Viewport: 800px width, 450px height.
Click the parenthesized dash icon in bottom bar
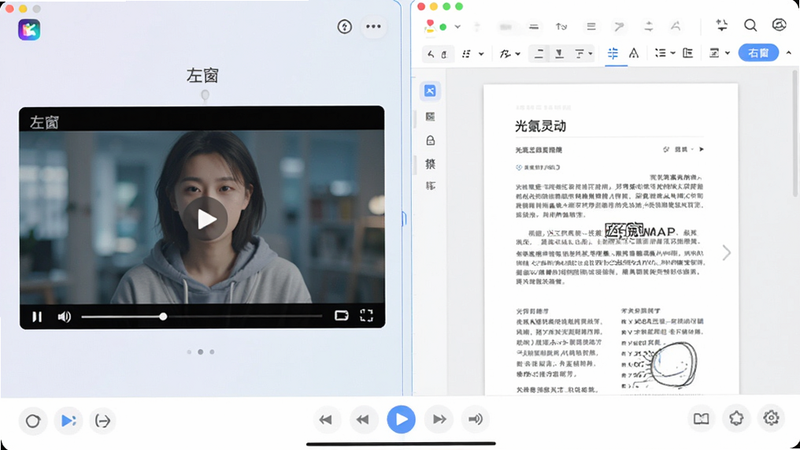click(x=103, y=421)
